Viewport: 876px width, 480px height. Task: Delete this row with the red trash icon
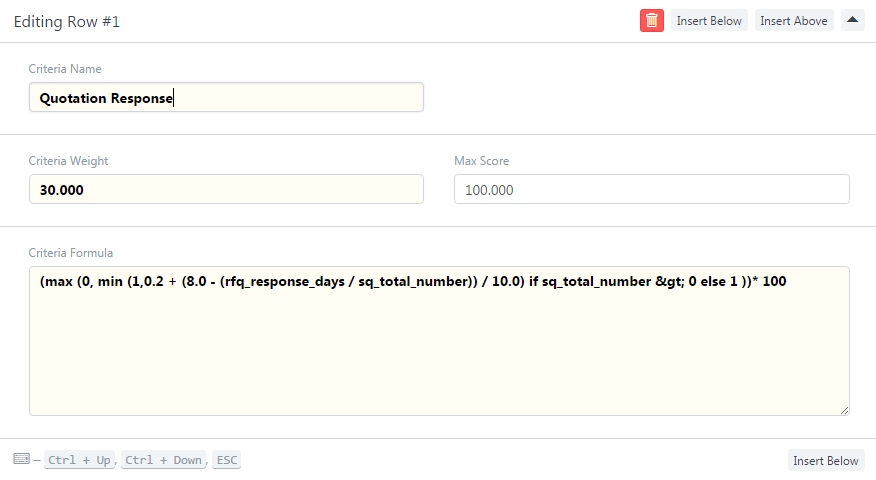point(651,20)
